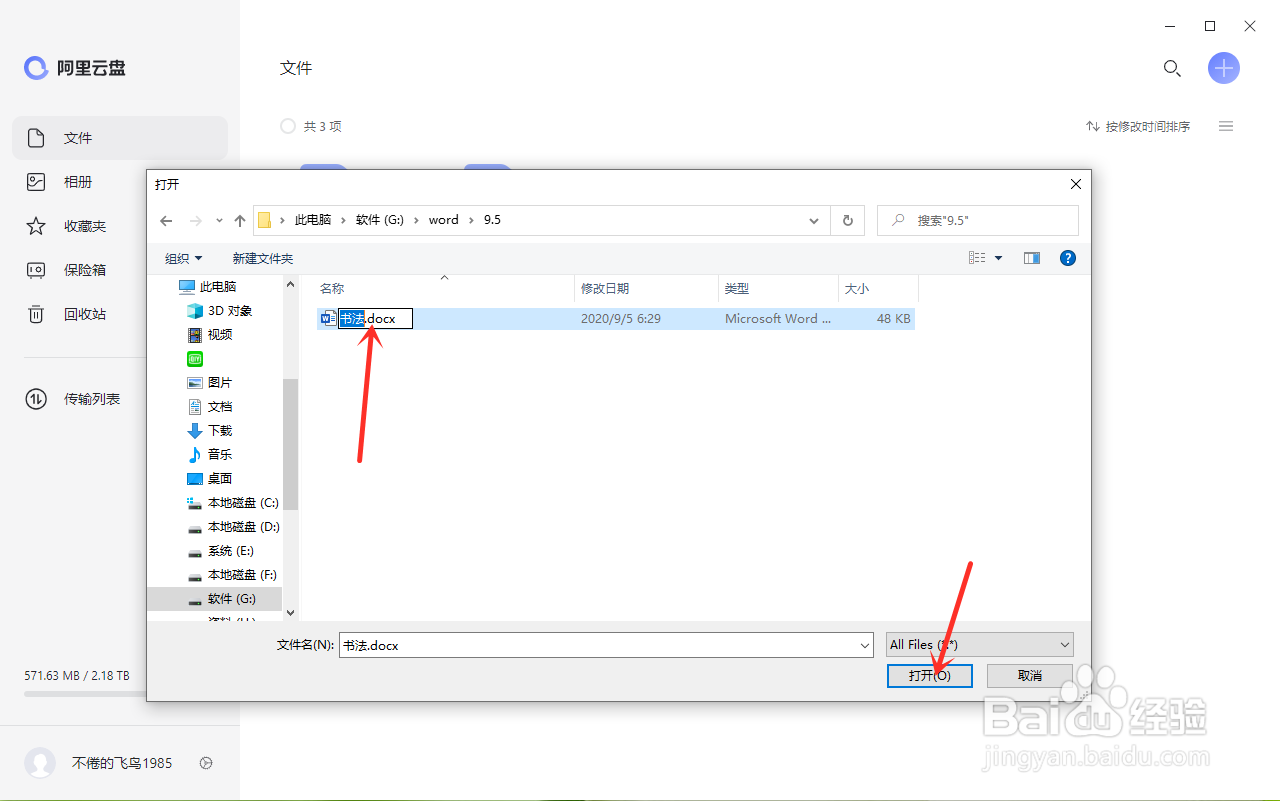This screenshot has height=801, width=1280.
Task: Select 本地磁盘 (C:) in the tree
Action: (242, 503)
